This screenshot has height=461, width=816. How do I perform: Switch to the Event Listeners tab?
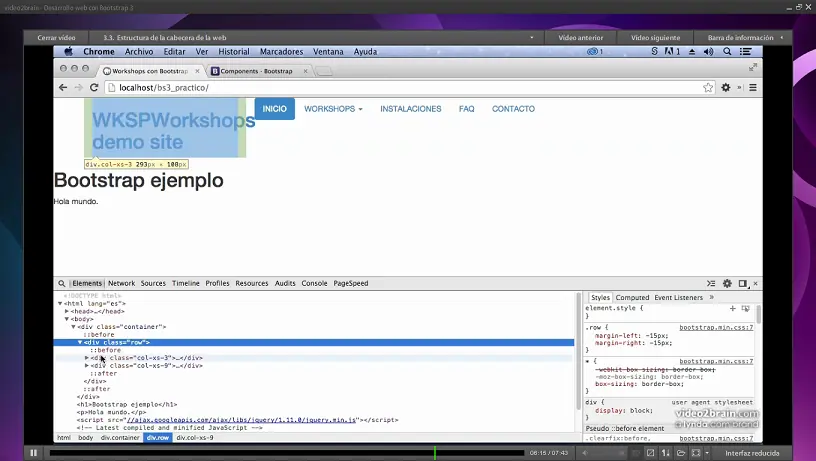(678, 298)
